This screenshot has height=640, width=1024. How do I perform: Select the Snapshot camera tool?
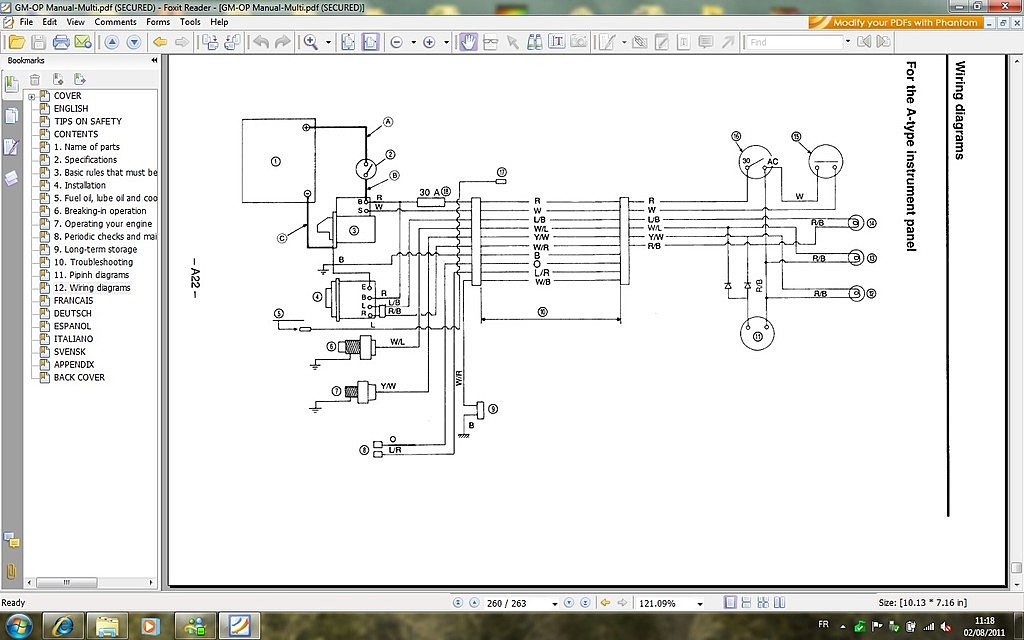[x=579, y=42]
